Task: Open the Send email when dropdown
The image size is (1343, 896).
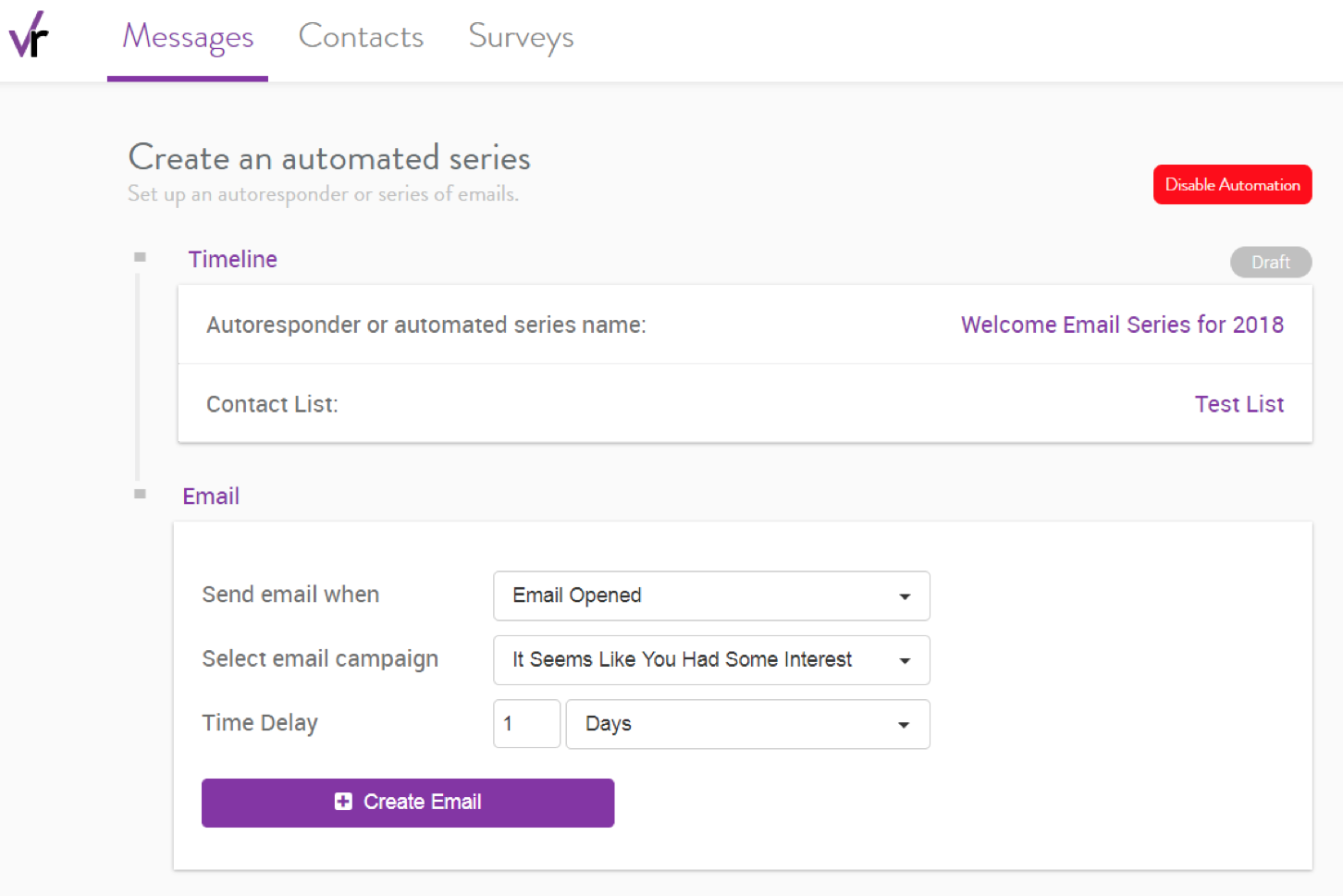Action: pos(711,596)
